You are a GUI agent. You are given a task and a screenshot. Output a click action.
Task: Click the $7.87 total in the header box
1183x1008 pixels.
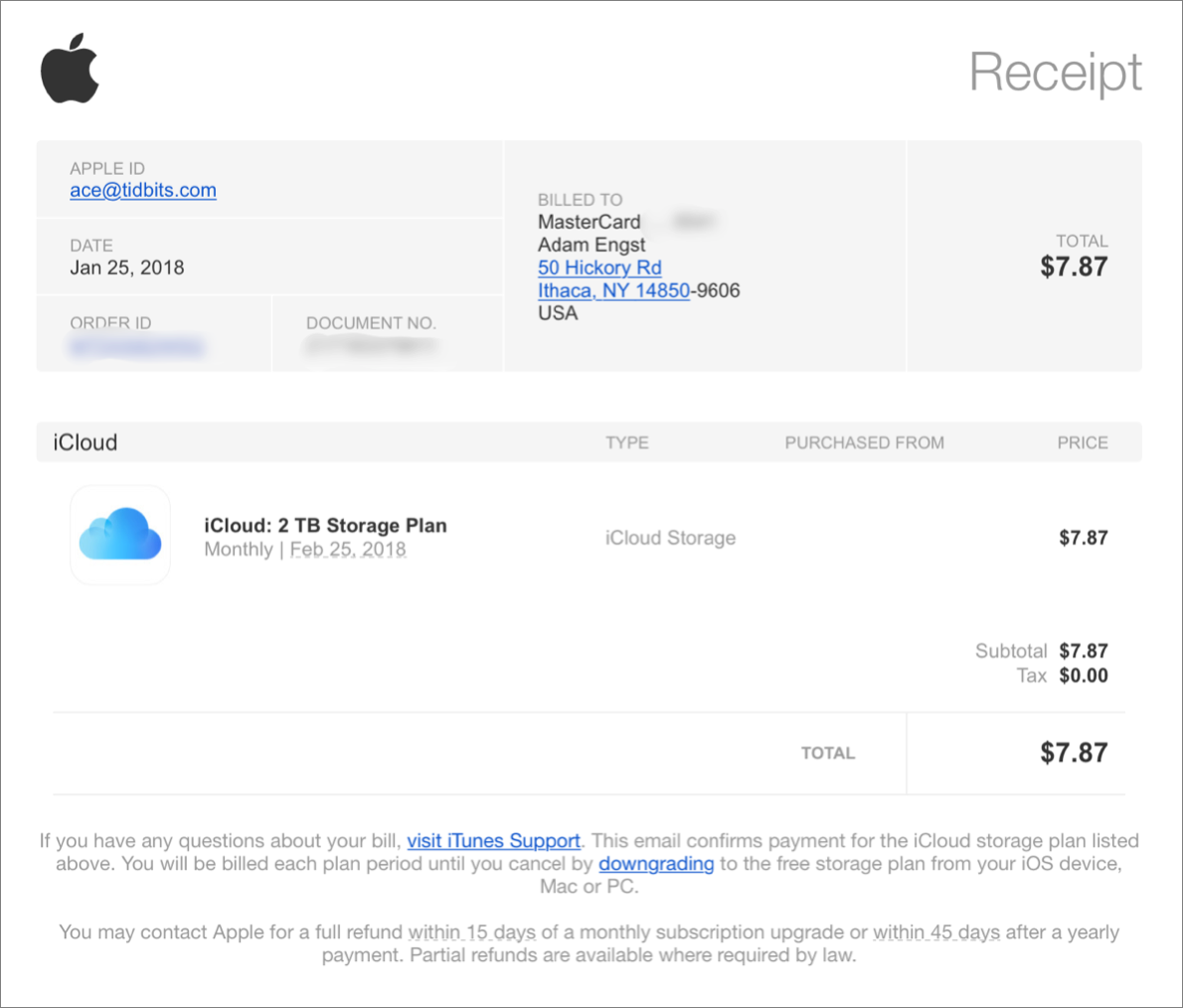[x=1074, y=266]
